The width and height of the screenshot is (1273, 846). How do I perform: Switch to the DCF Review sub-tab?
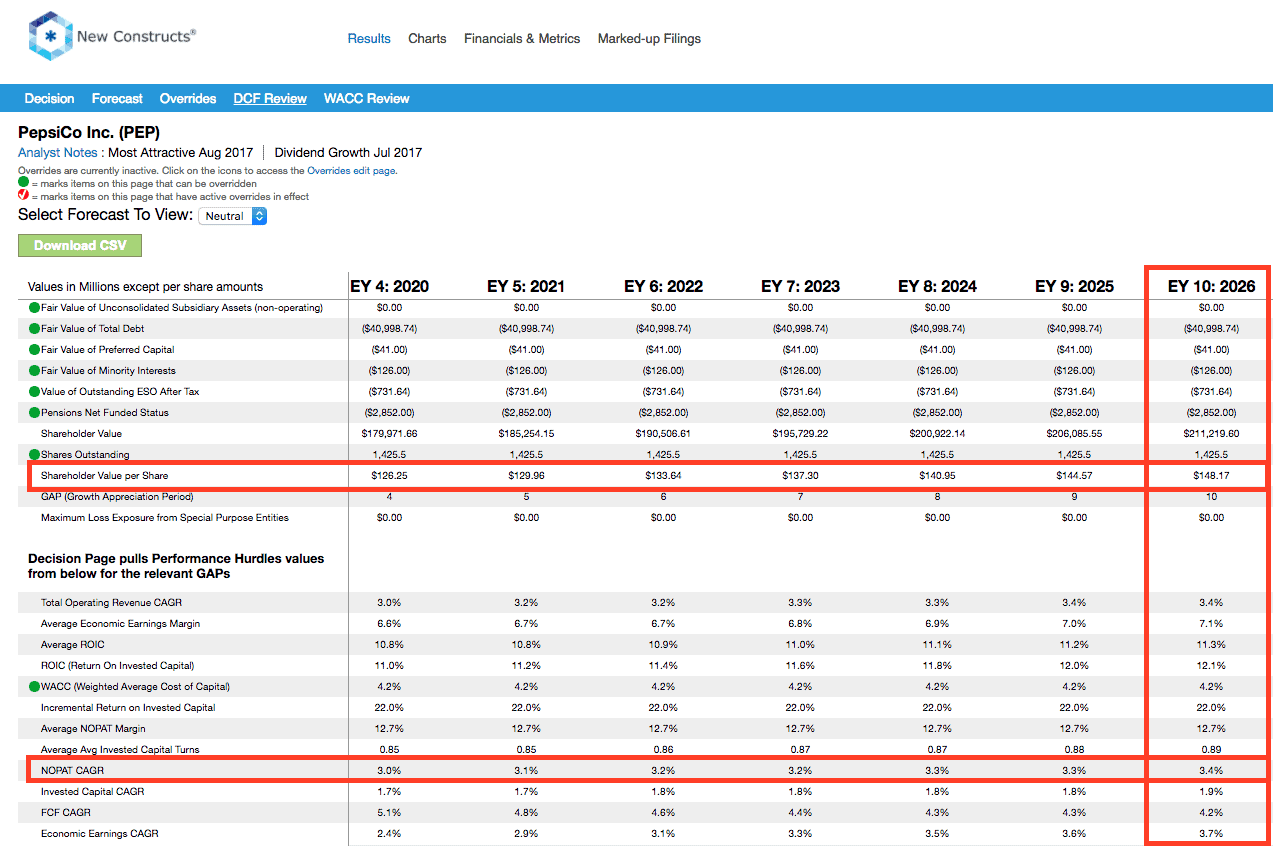(270, 98)
